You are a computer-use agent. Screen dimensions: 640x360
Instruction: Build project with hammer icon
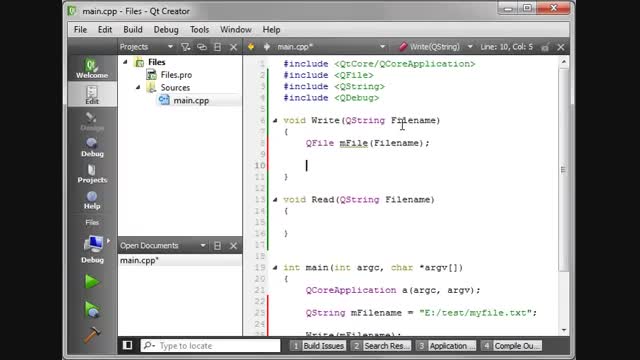(x=92, y=335)
